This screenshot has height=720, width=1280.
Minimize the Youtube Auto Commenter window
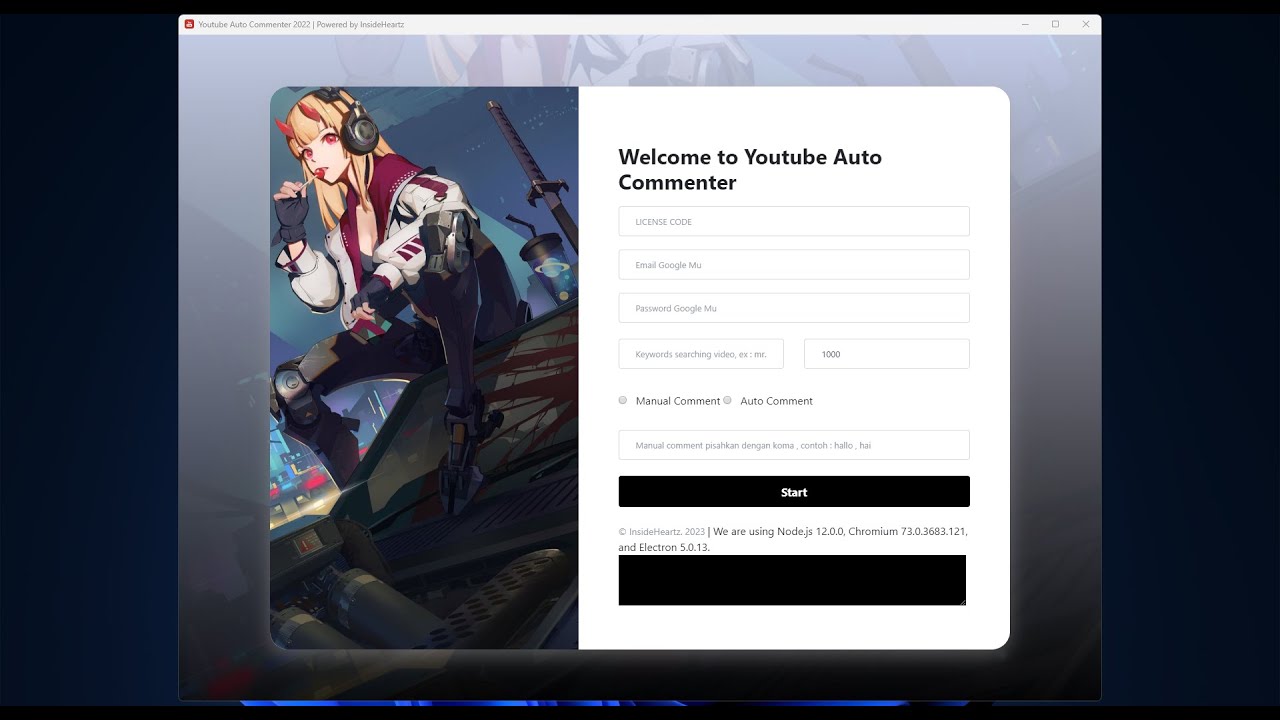1025,24
